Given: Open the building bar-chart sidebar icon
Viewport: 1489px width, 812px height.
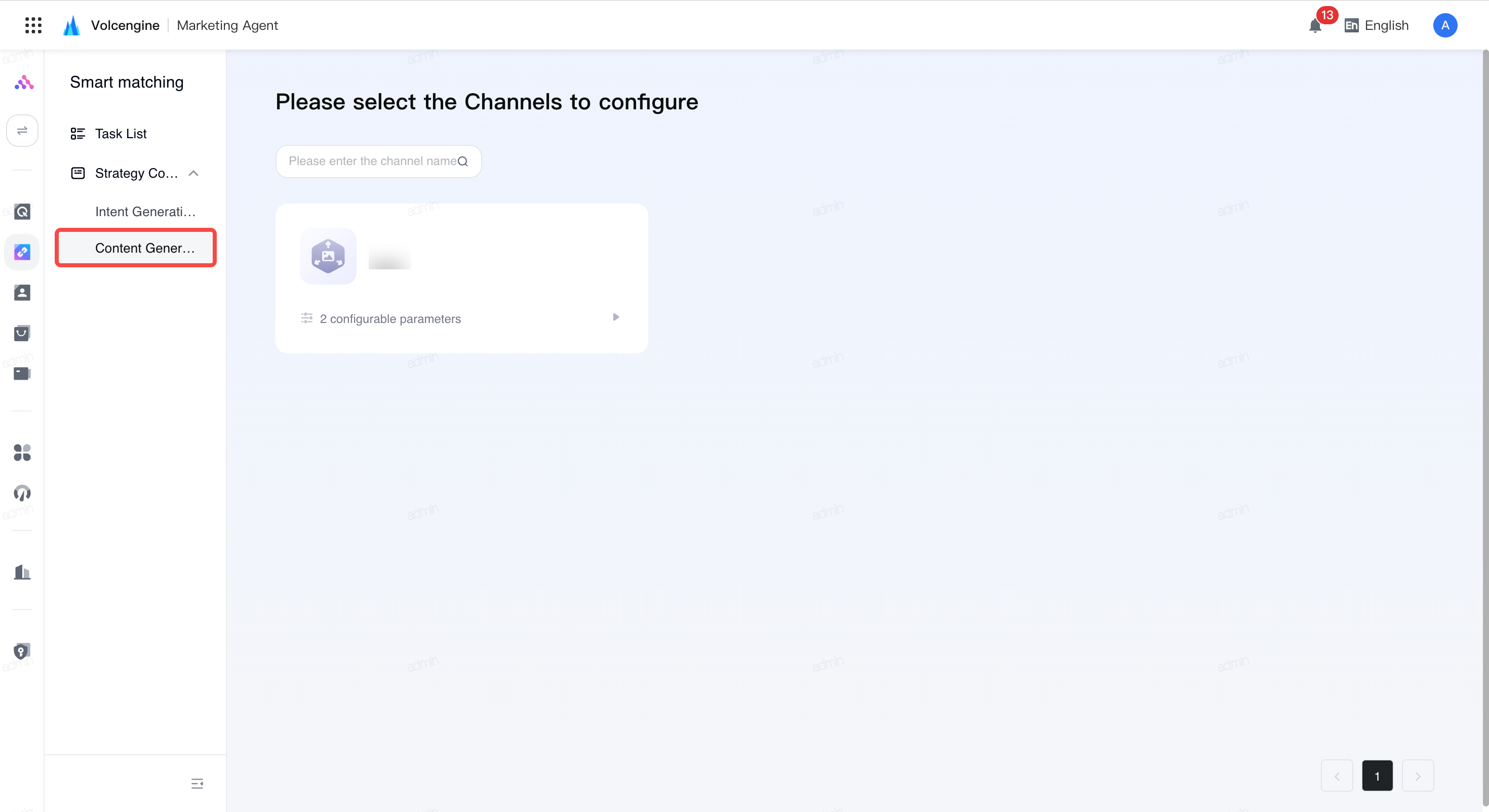Looking at the screenshot, I should tap(22, 572).
